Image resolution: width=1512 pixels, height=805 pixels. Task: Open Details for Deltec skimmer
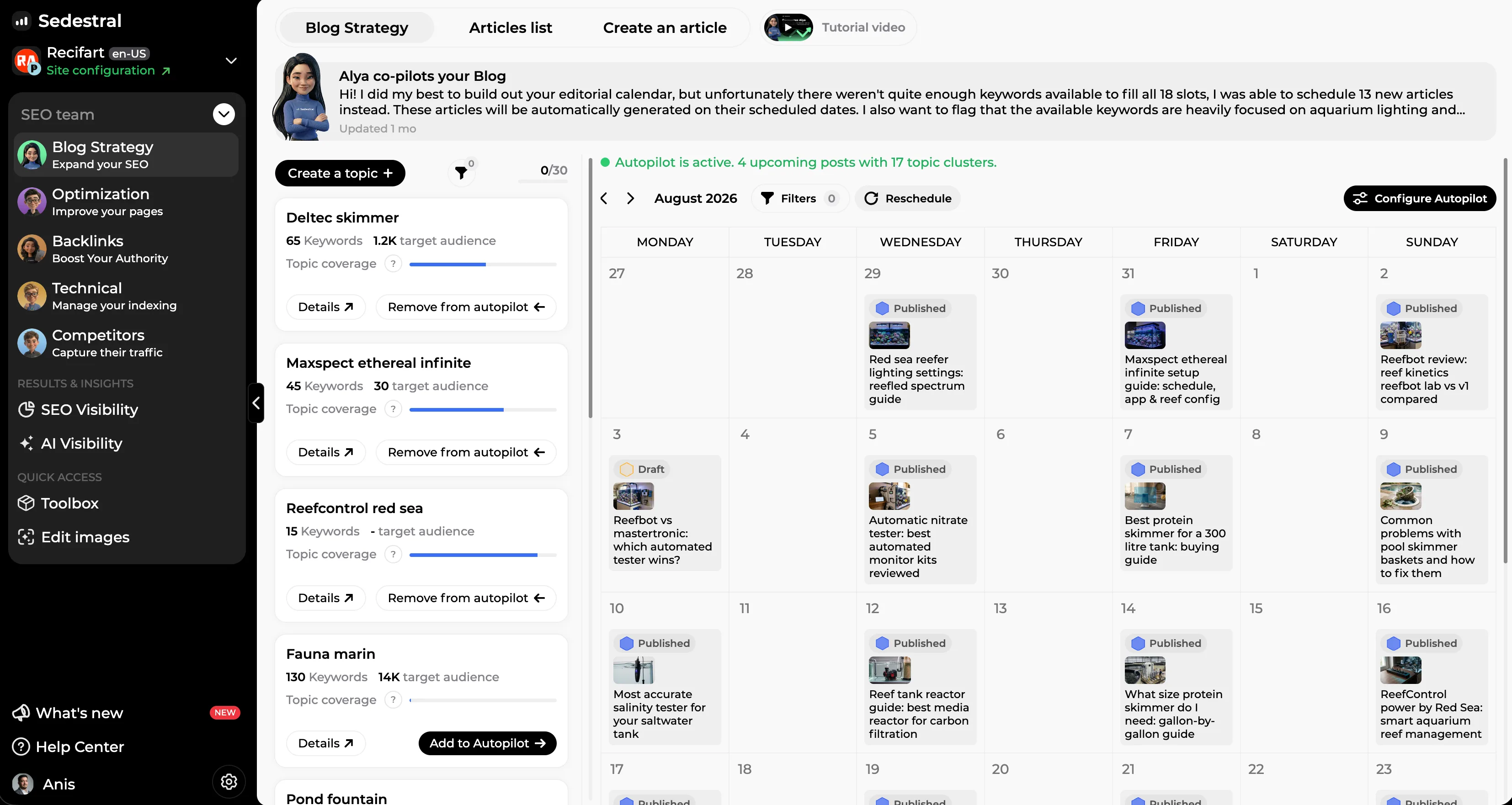pos(326,307)
